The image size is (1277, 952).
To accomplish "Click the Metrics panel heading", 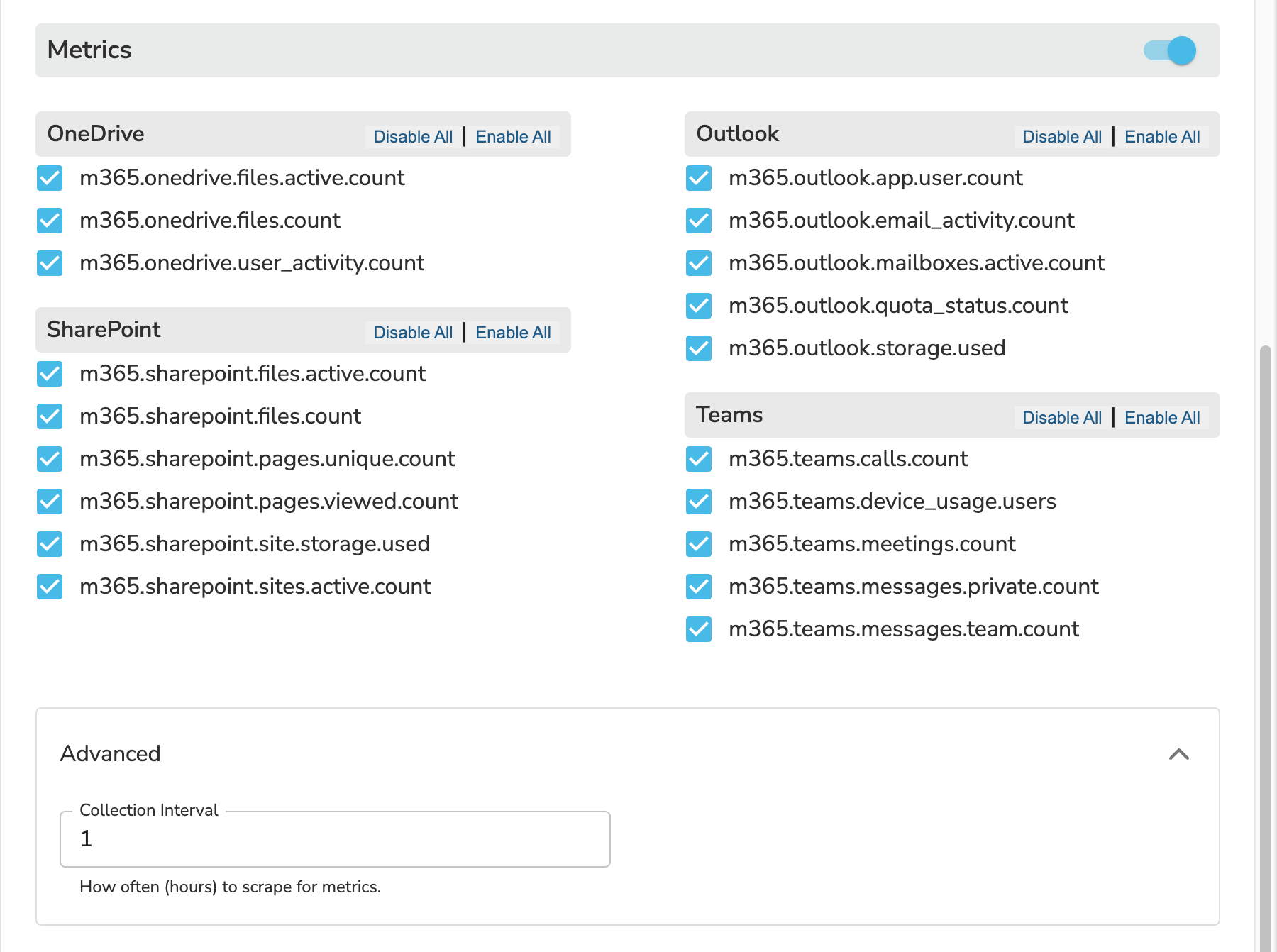I will coord(89,50).
